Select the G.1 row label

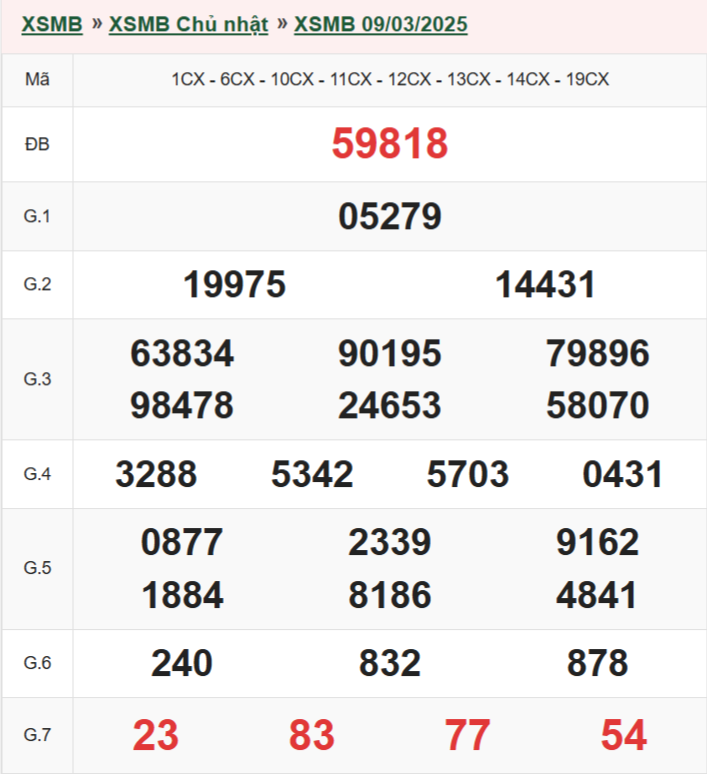pyautogui.click(x=38, y=216)
